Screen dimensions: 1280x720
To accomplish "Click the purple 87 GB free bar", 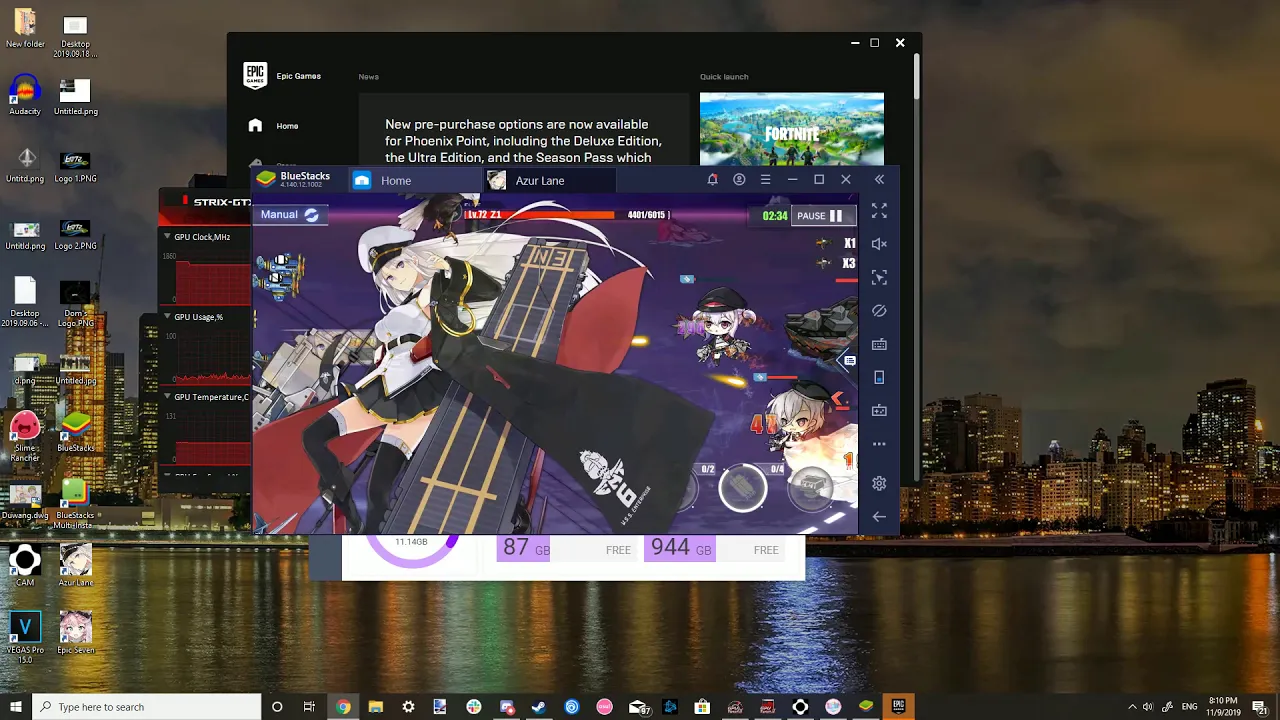I will pos(524,548).
